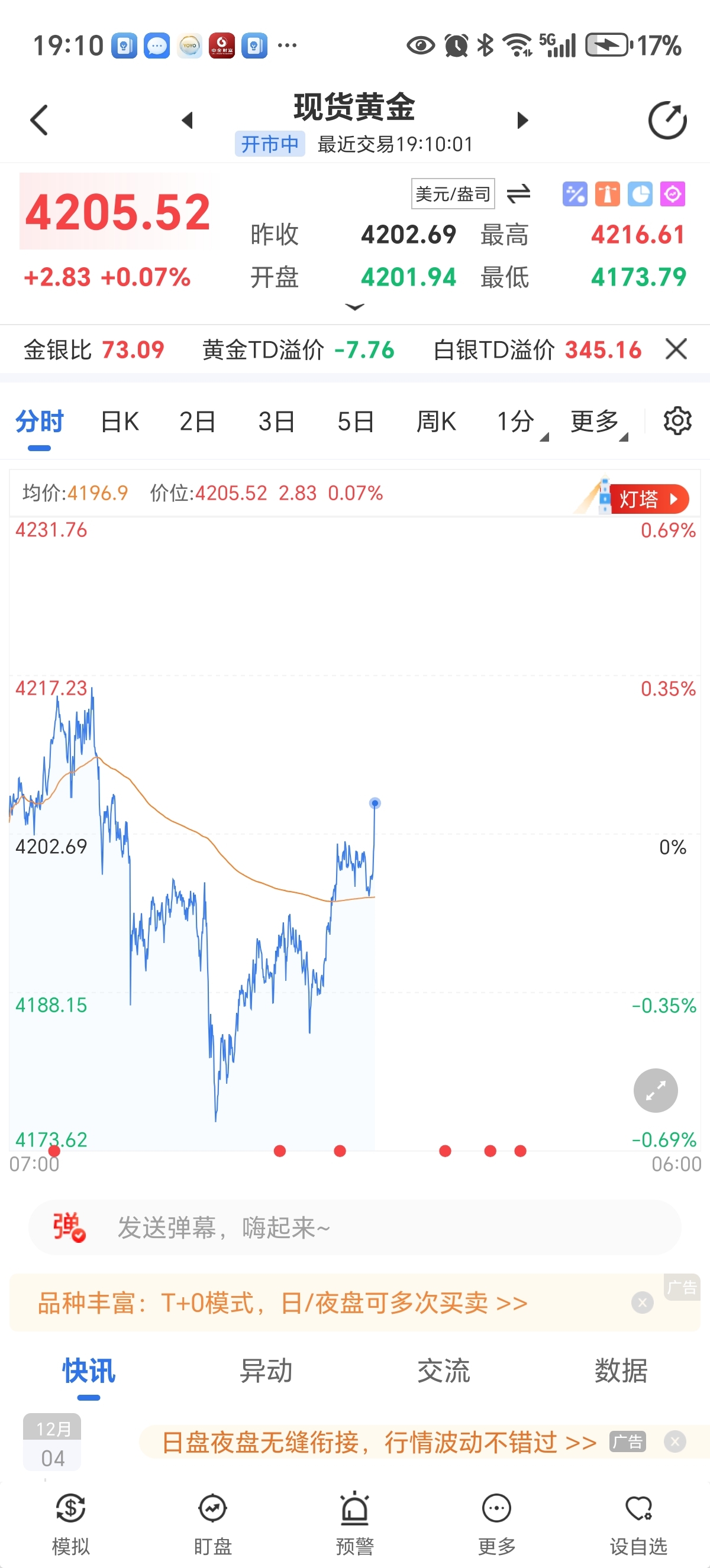
Task: Open chart settings gear
Action: tap(677, 421)
